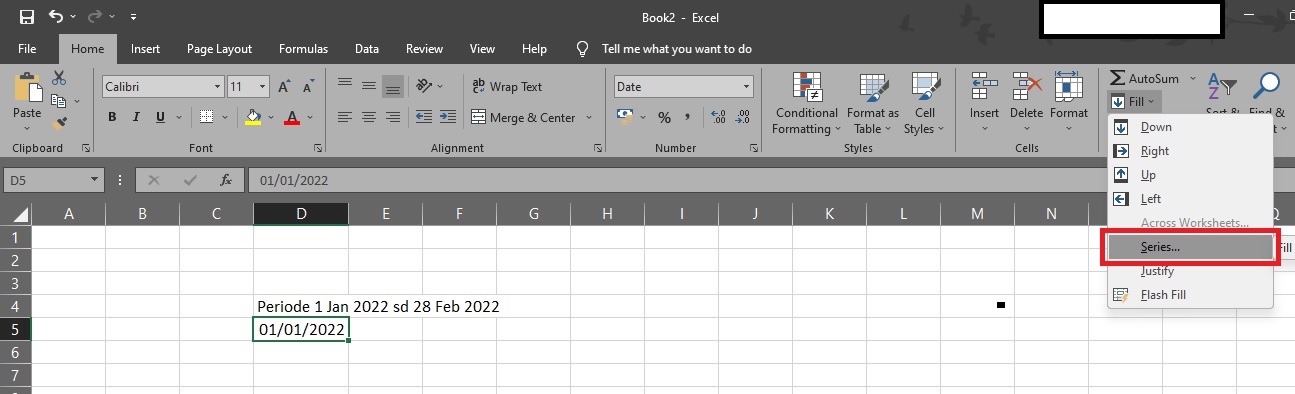
Task: Click Increase Decimal icon
Action: pos(719,118)
